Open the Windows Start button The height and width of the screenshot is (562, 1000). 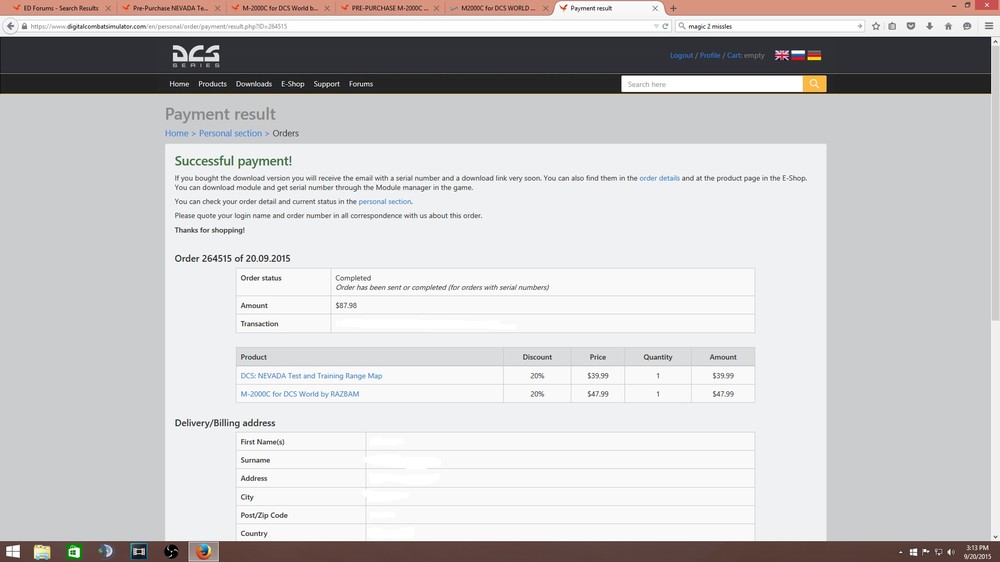pos(13,551)
